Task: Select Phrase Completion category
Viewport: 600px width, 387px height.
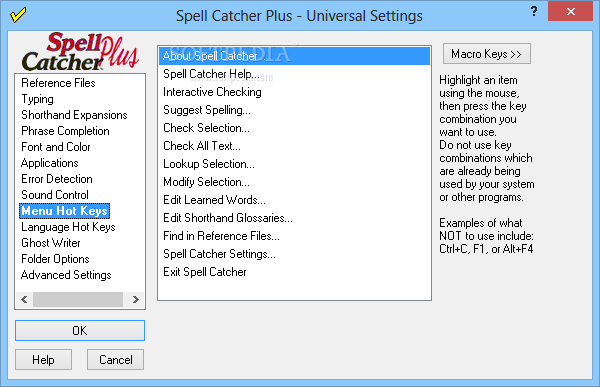Action: coord(65,131)
